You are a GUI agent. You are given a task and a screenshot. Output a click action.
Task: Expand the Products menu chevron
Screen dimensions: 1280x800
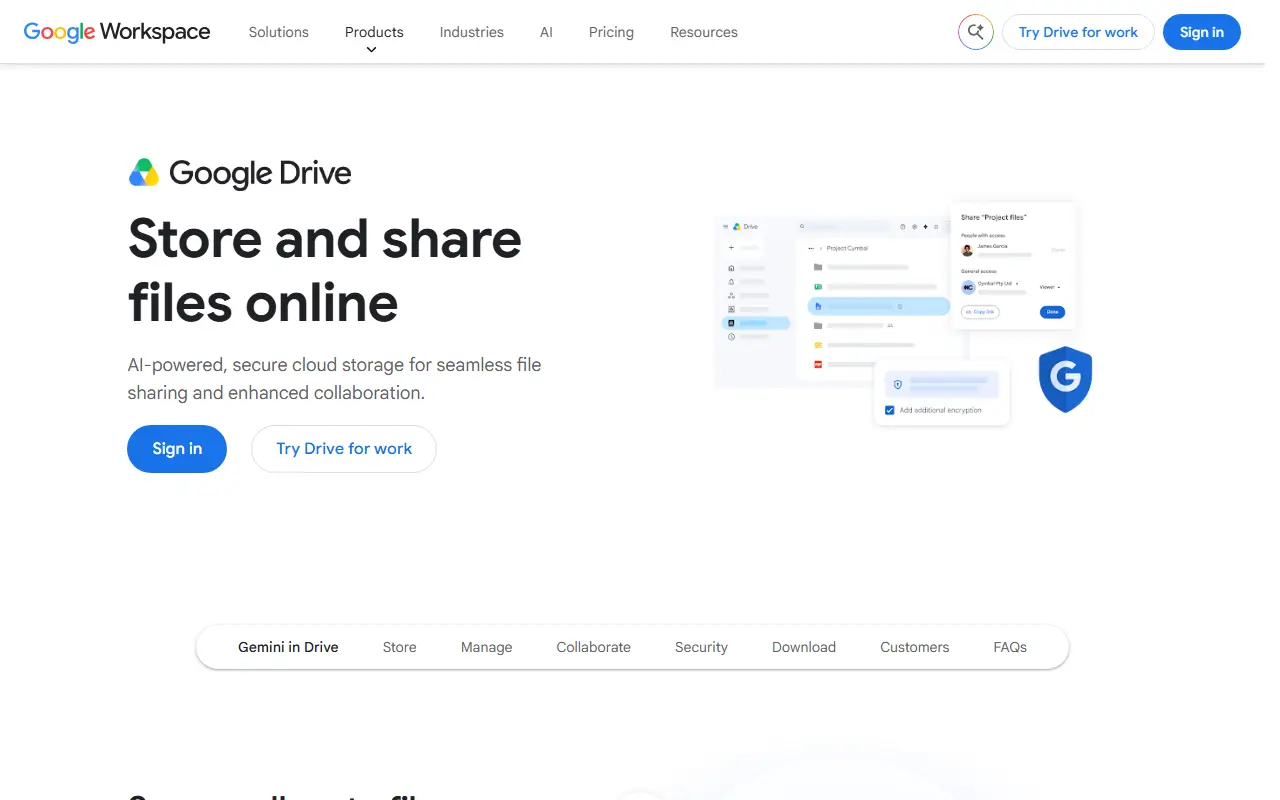[371, 50]
